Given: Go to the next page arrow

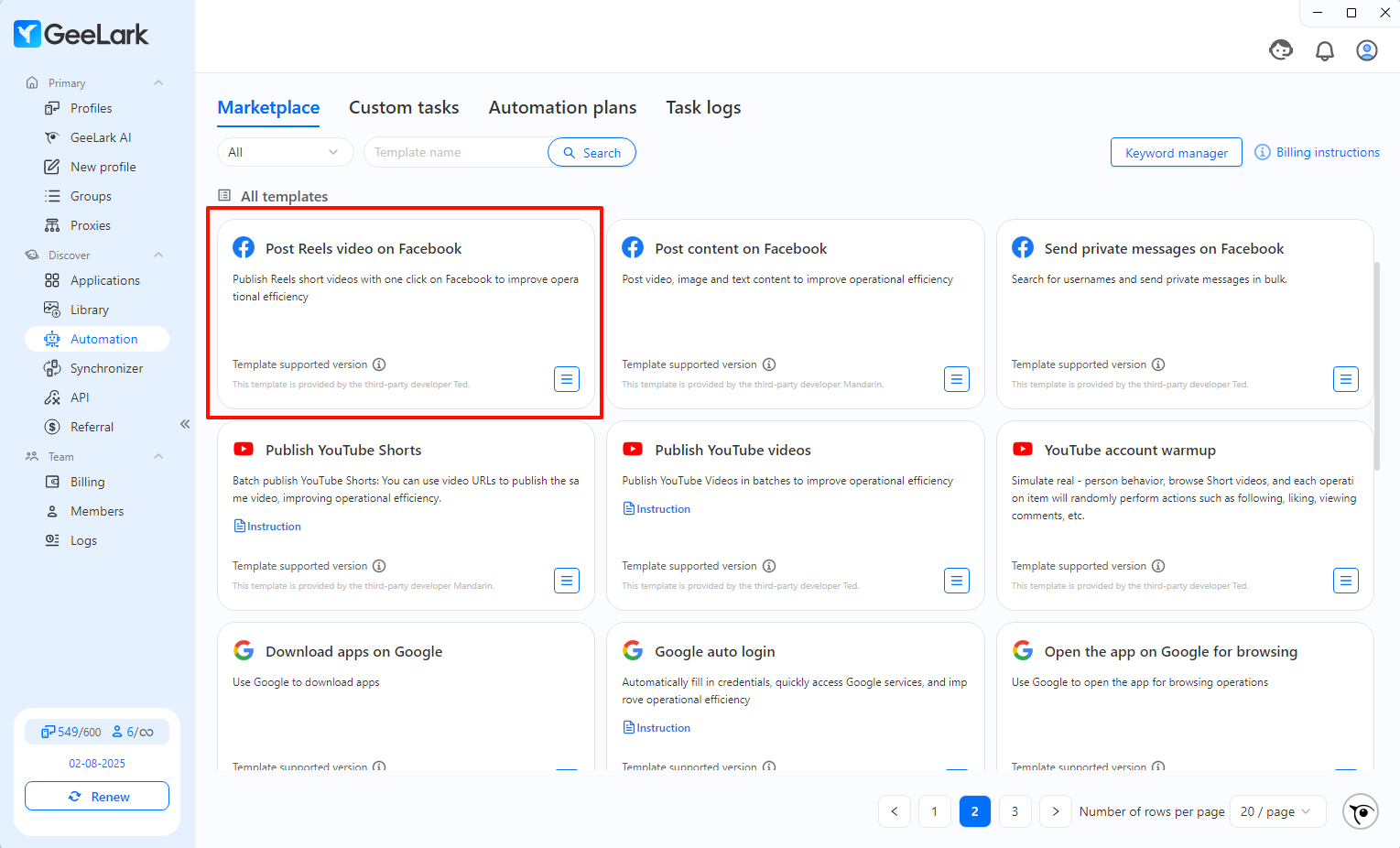Looking at the screenshot, I should coord(1056,811).
